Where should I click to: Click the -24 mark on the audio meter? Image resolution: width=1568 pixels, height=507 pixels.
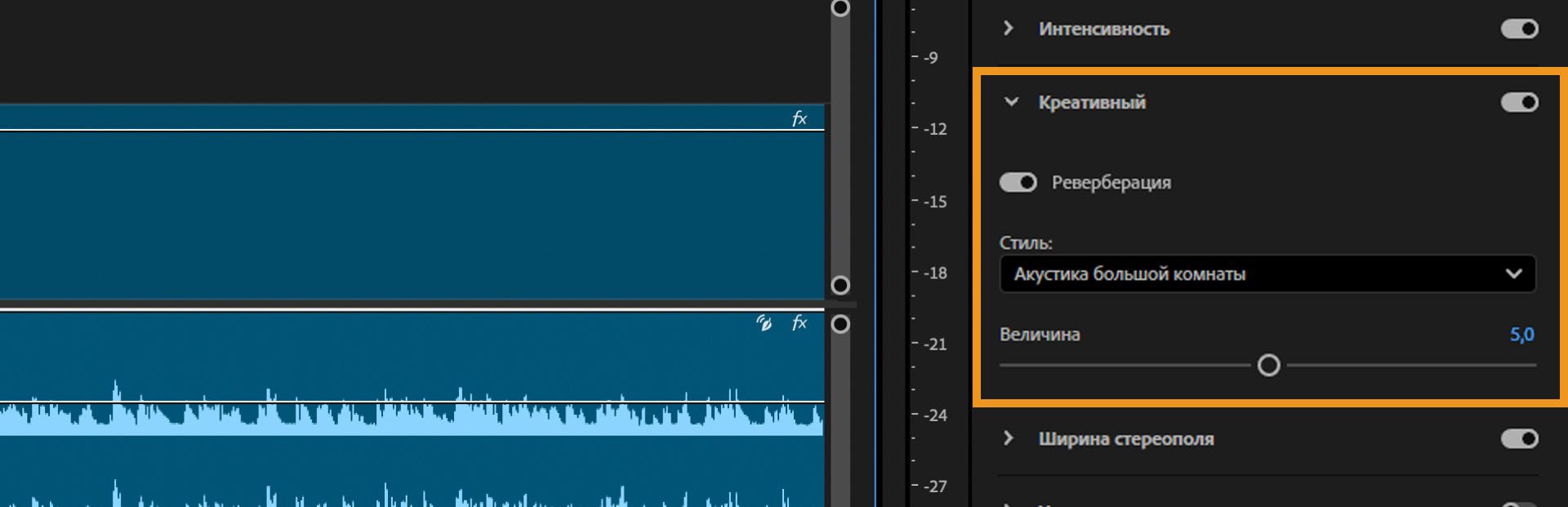click(935, 415)
